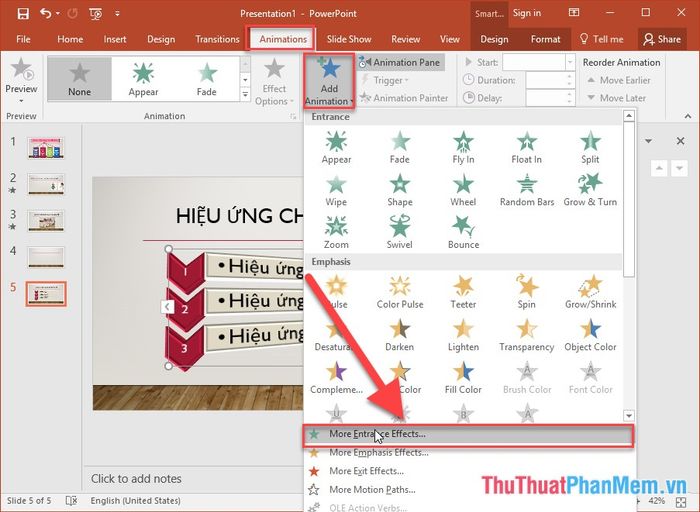Choose the Fade entrance effect in dropdown

[x=400, y=147]
